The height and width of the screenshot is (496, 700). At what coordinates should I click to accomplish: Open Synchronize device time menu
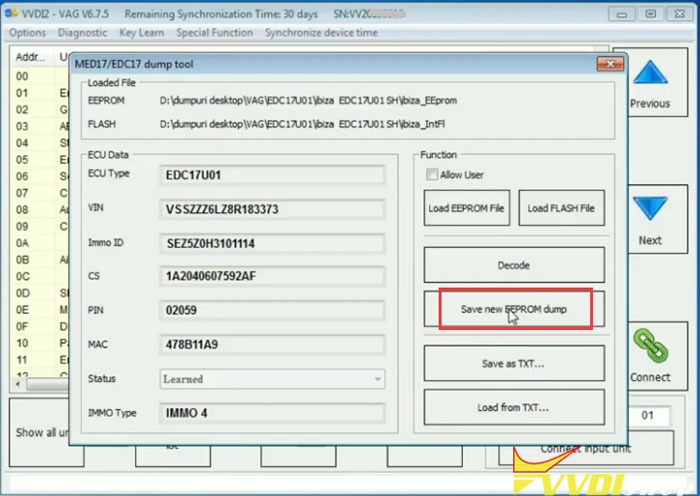point(321,33)
